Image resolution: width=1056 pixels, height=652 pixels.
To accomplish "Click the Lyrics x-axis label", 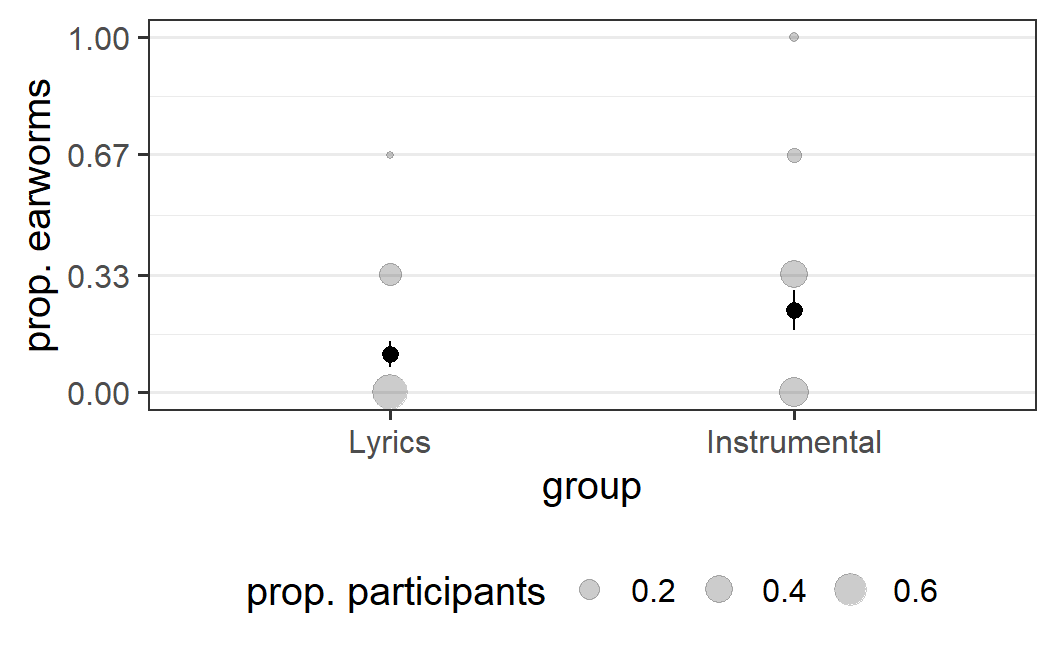I will [389, 443].
